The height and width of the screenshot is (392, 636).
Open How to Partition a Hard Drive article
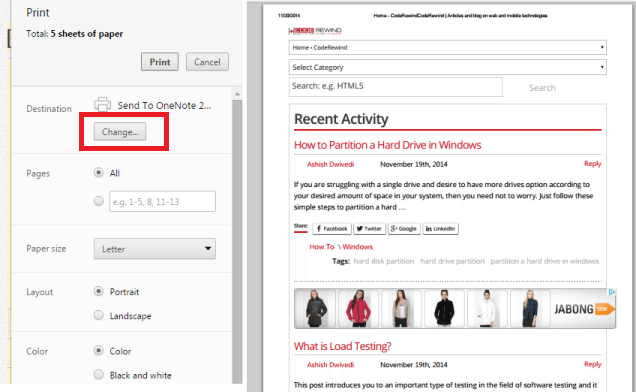pyautogui.click(x=387, y=145)
